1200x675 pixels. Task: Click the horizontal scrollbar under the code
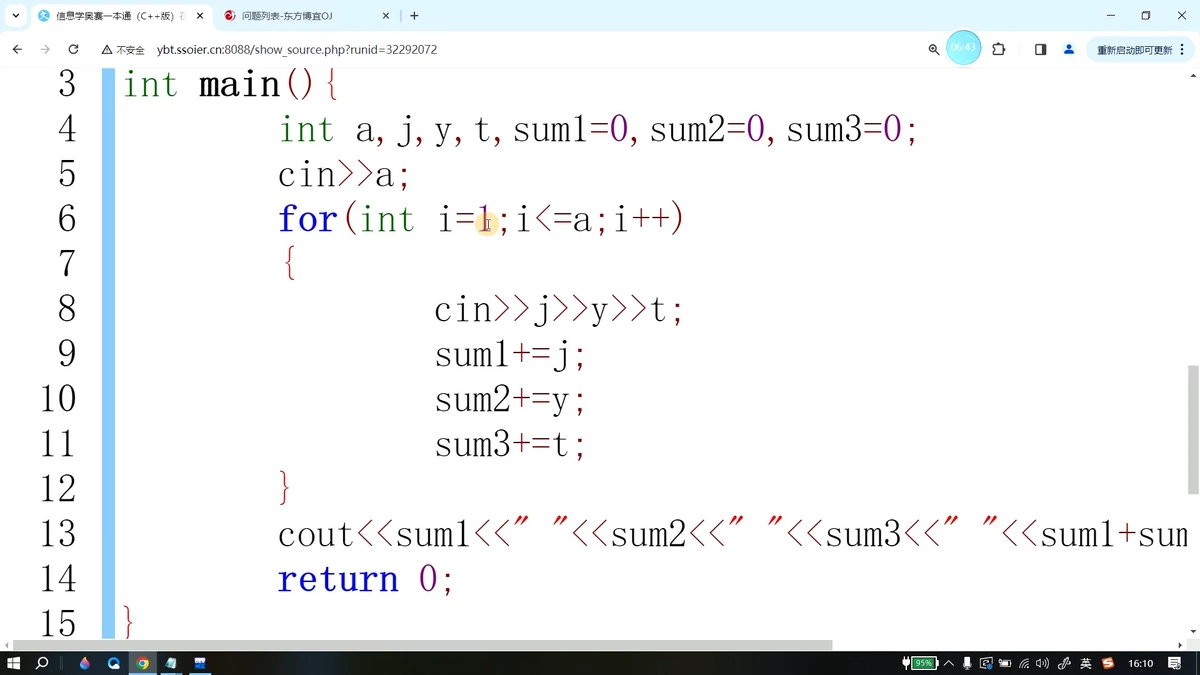click(x=420, y=645)
